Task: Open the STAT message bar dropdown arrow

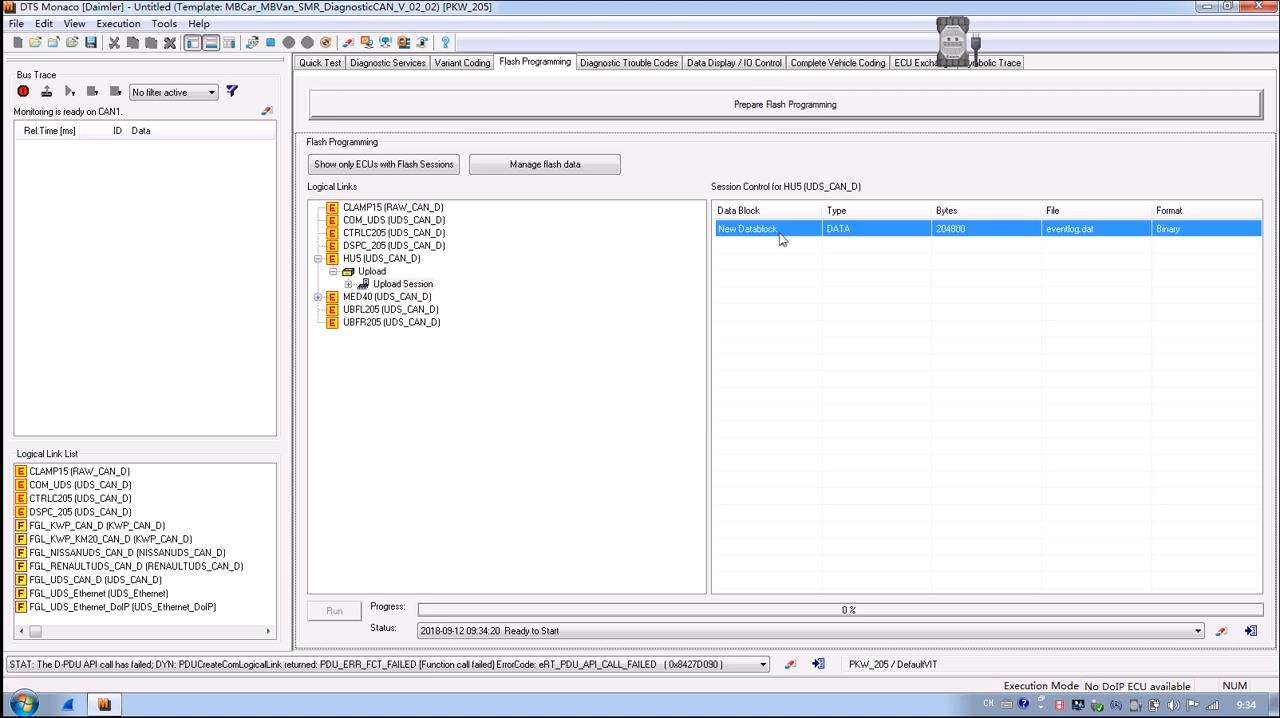Action: (x=763, y=664)
